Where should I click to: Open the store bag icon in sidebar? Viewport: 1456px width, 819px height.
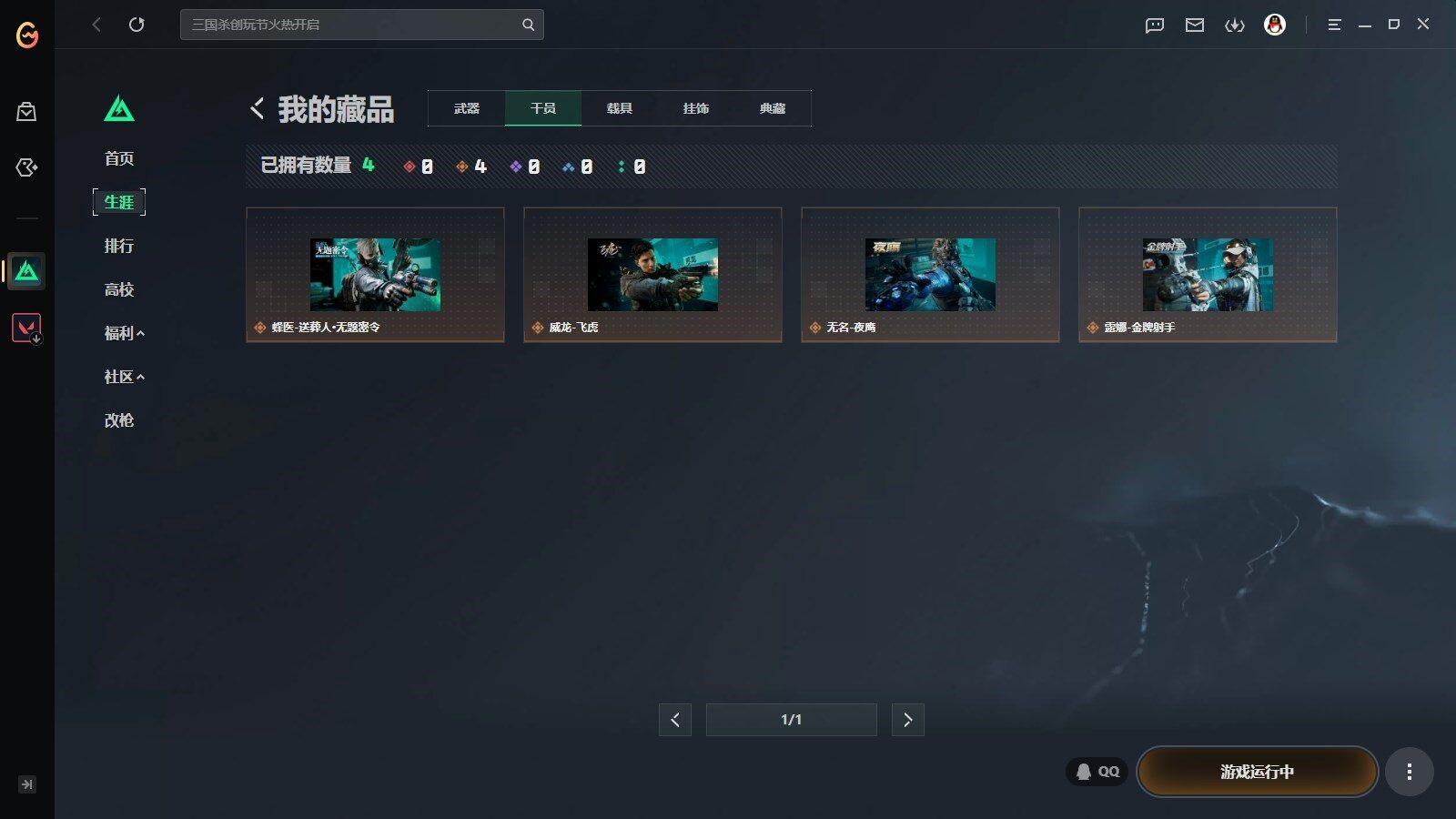coord(26,112)
